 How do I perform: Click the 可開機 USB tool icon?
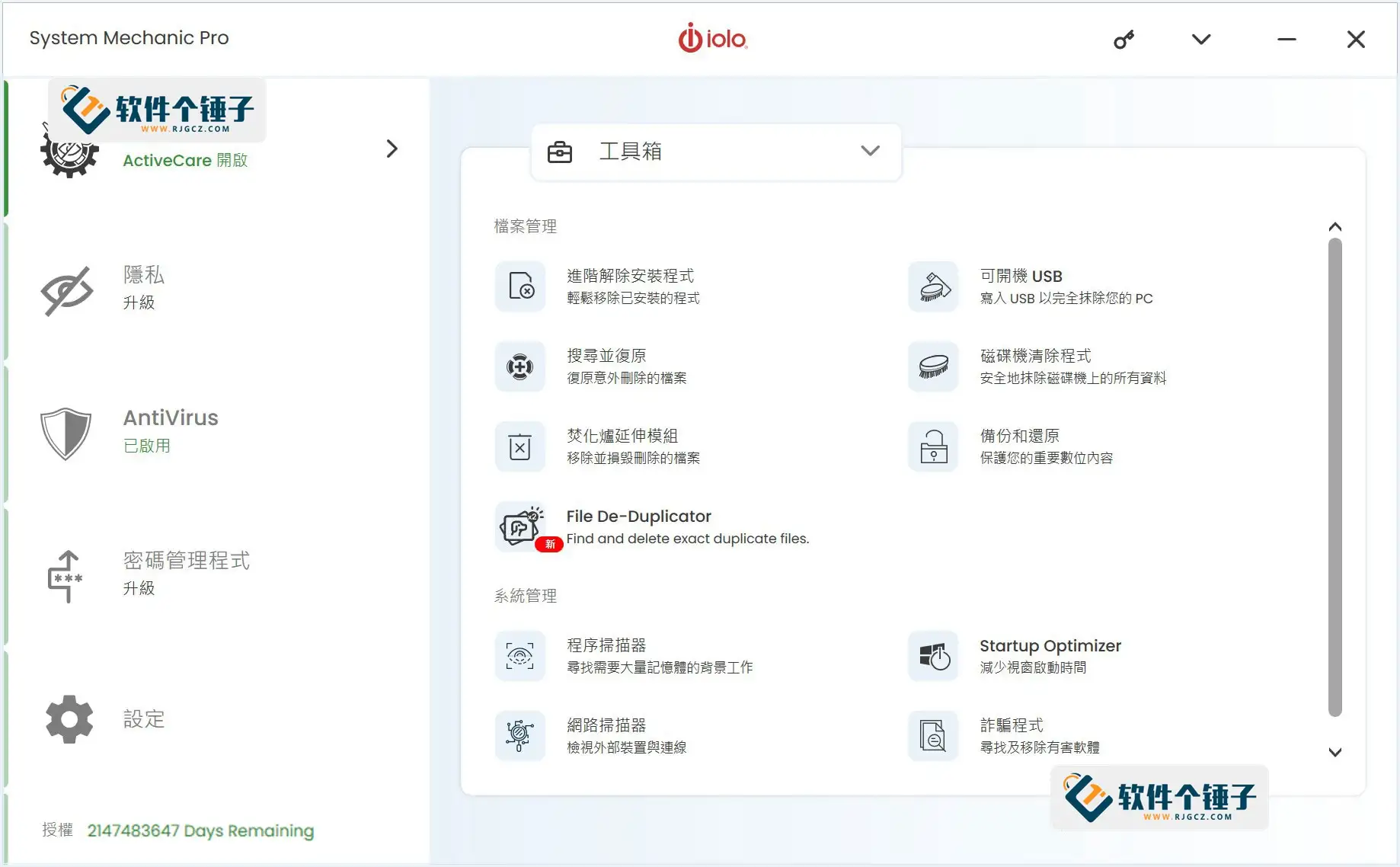point(932,287)
